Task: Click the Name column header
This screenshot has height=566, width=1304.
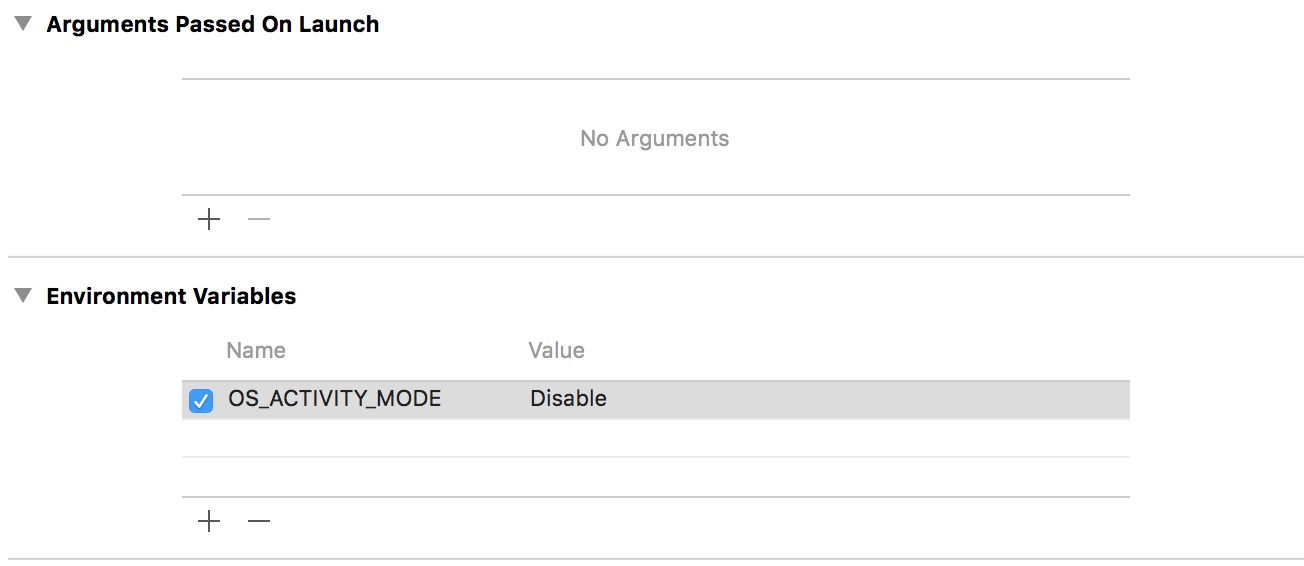Action: (x=256, y=351)
